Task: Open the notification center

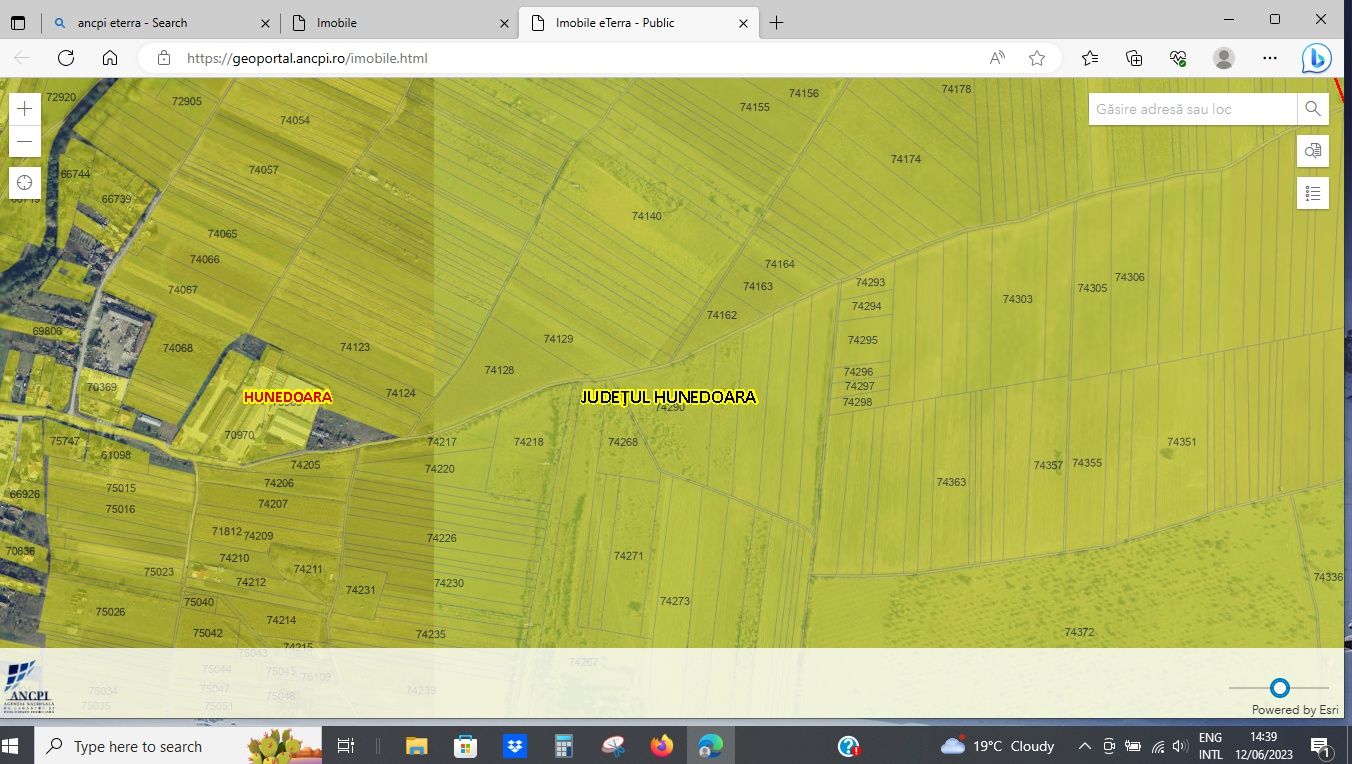Action: click(1319, 746)
